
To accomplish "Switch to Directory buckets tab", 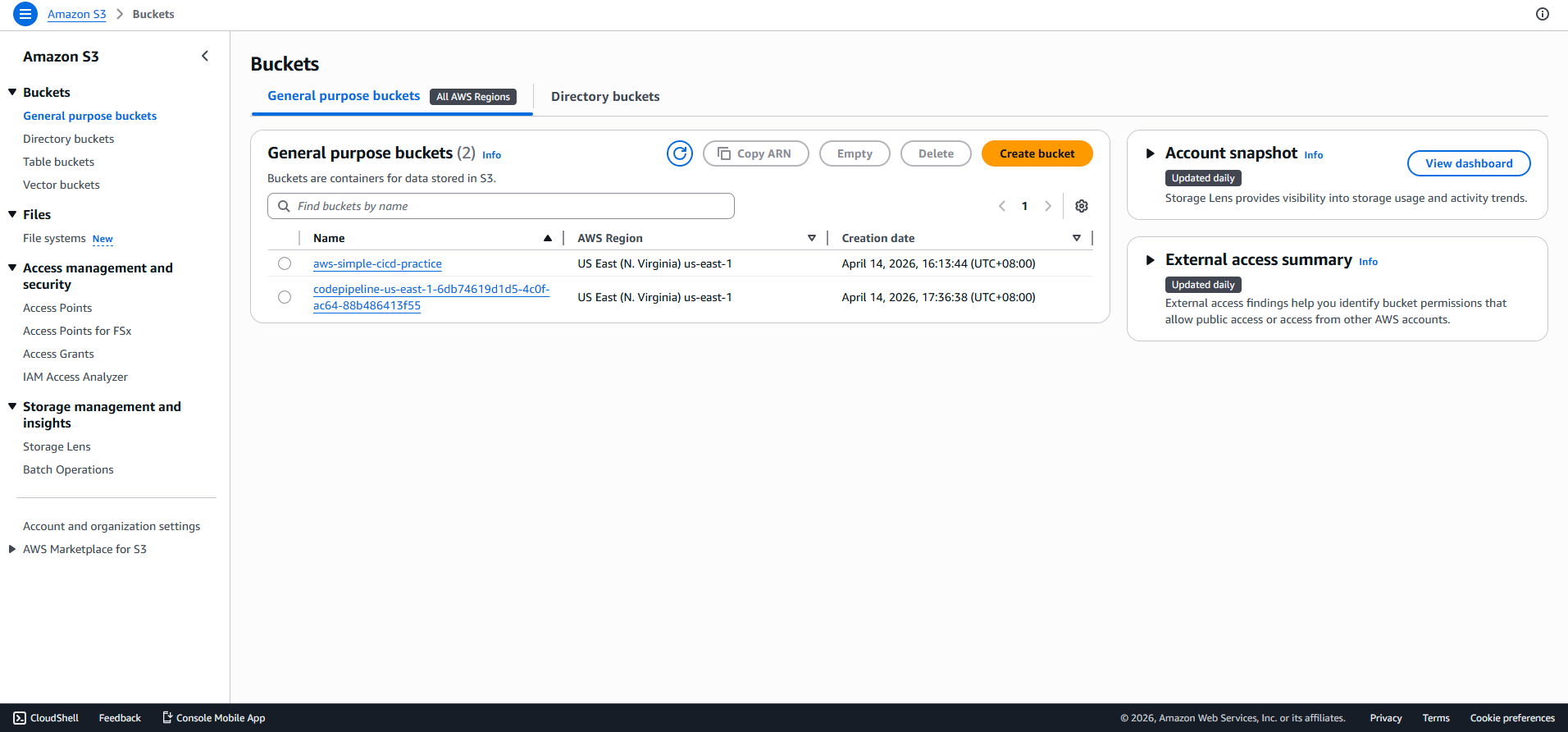I will pos(605,97).
